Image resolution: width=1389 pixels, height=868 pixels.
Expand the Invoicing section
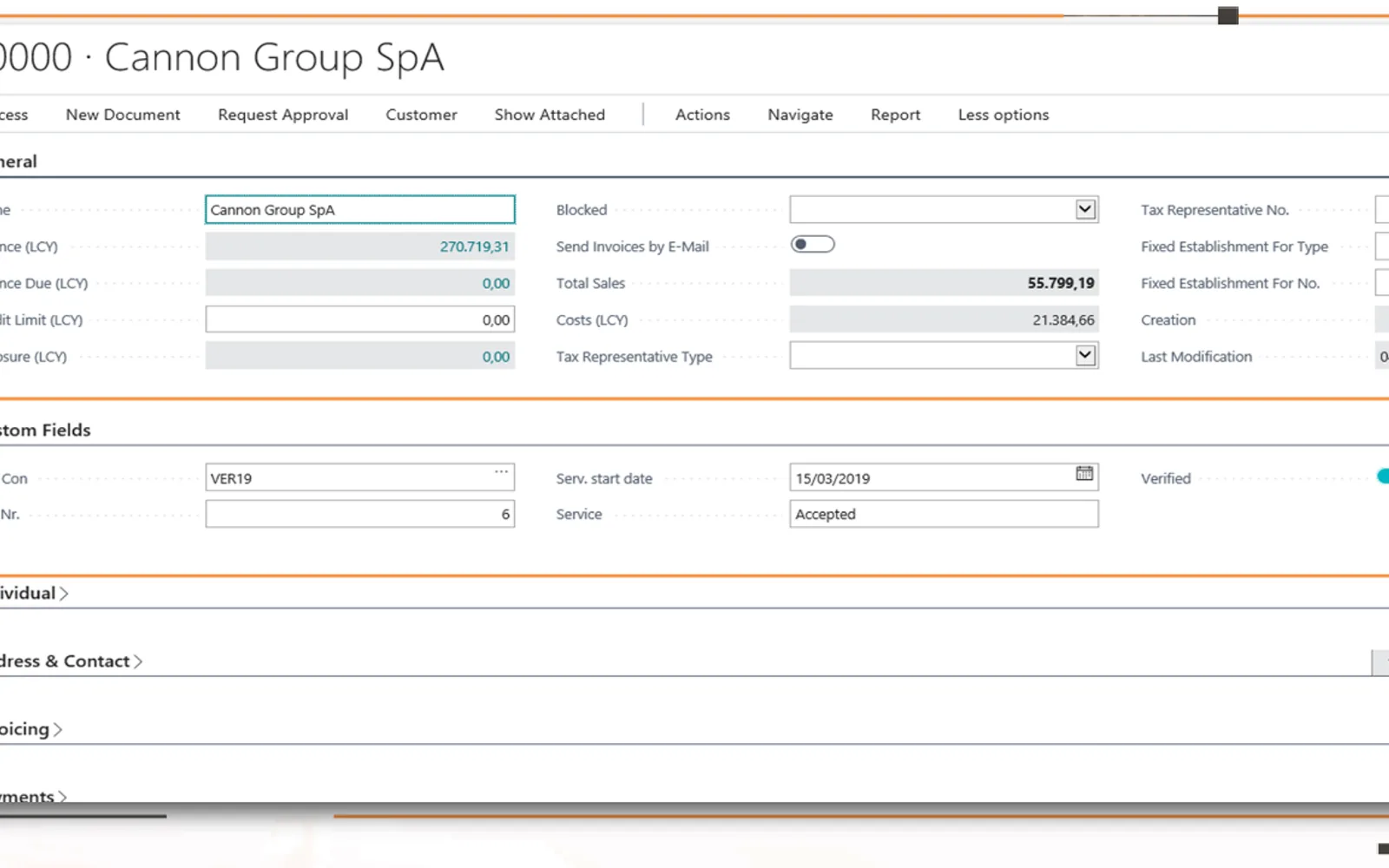pyautogui.click(x=31, y=729)
